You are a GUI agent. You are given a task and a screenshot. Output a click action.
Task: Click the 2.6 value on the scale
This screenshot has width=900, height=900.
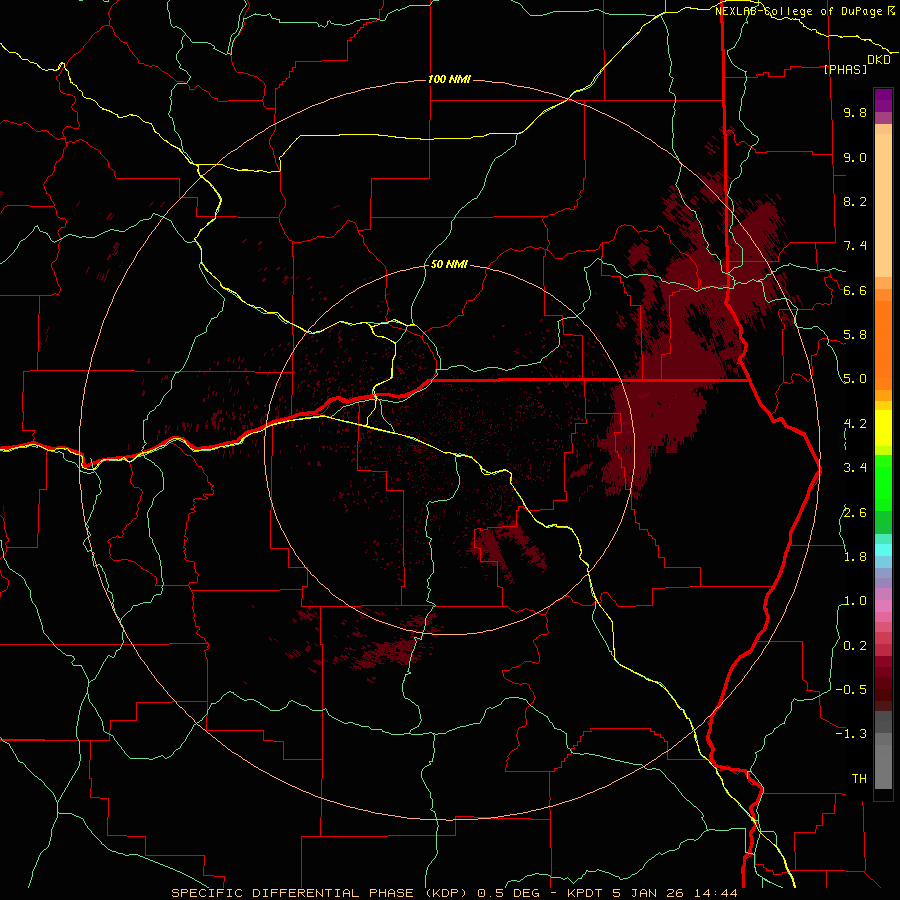(855, 513)
